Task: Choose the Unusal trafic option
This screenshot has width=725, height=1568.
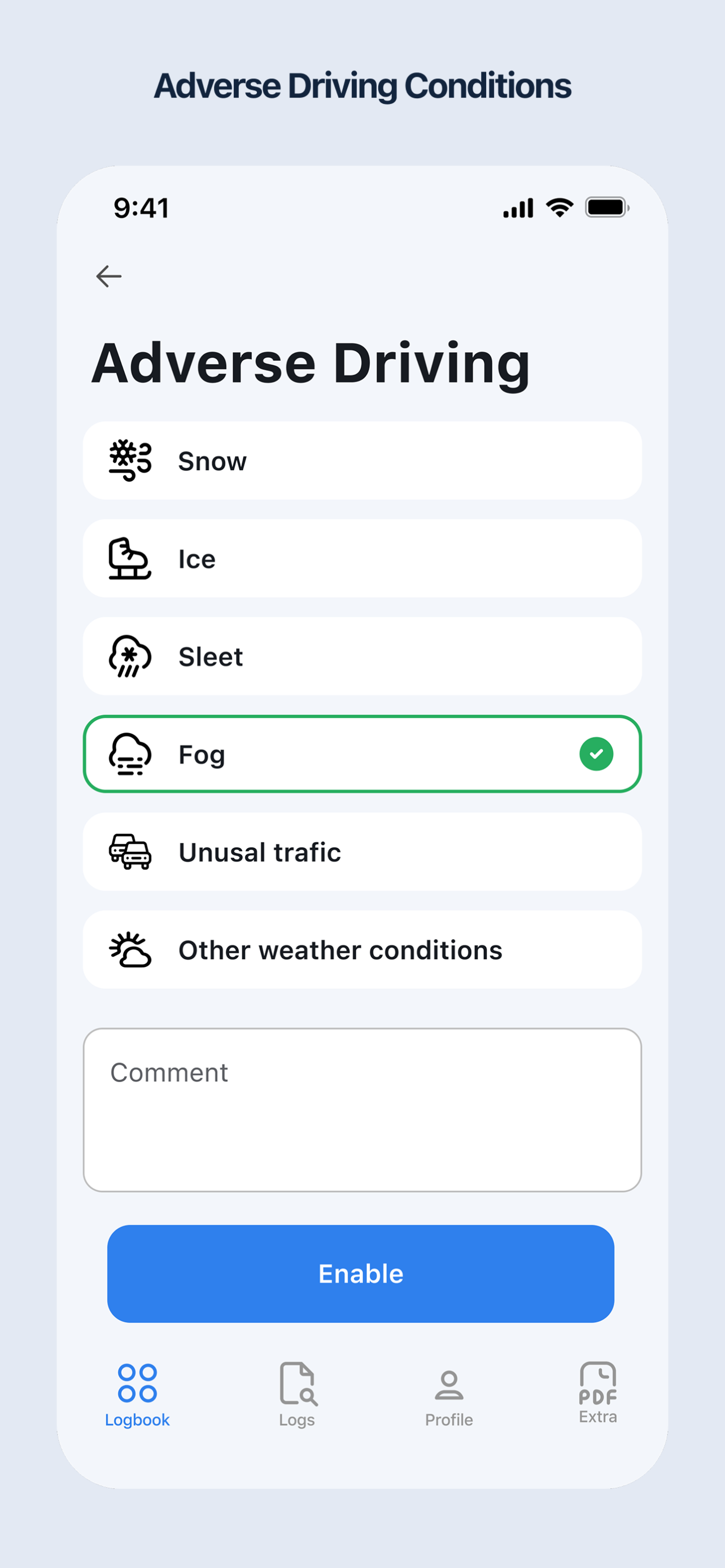Action: click(362, 852)
